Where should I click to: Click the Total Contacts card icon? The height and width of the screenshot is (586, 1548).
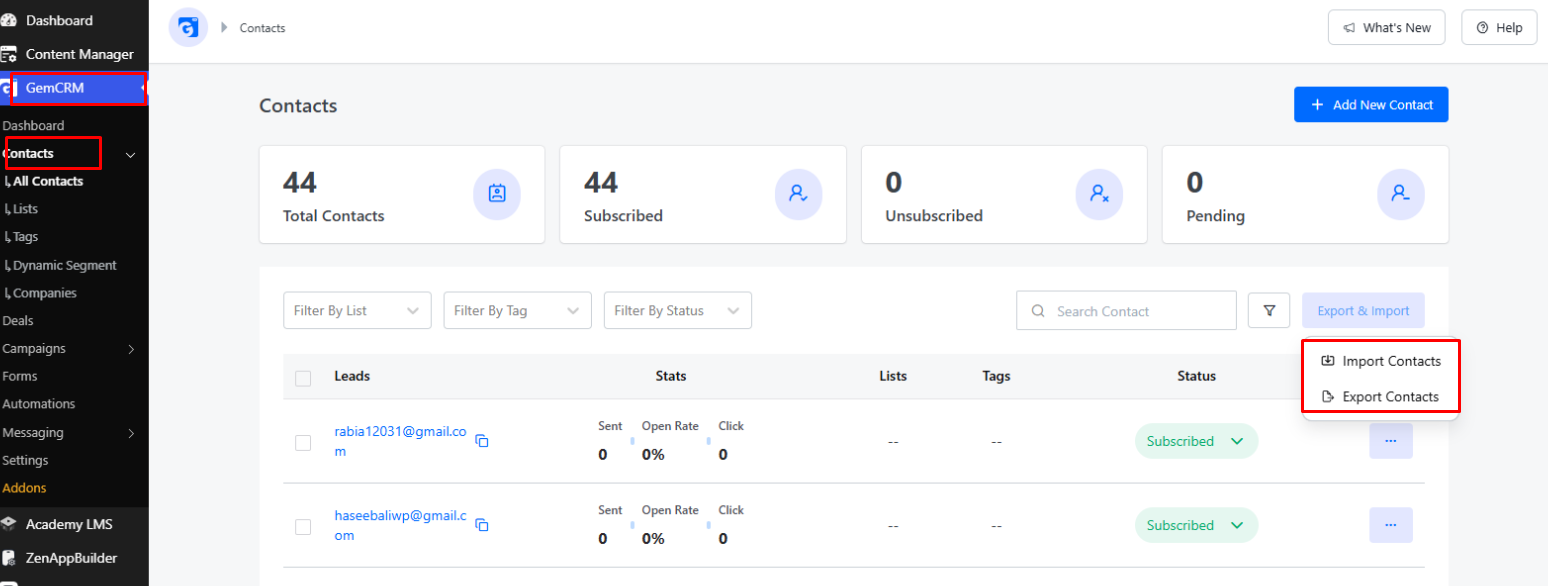[497, 195]
